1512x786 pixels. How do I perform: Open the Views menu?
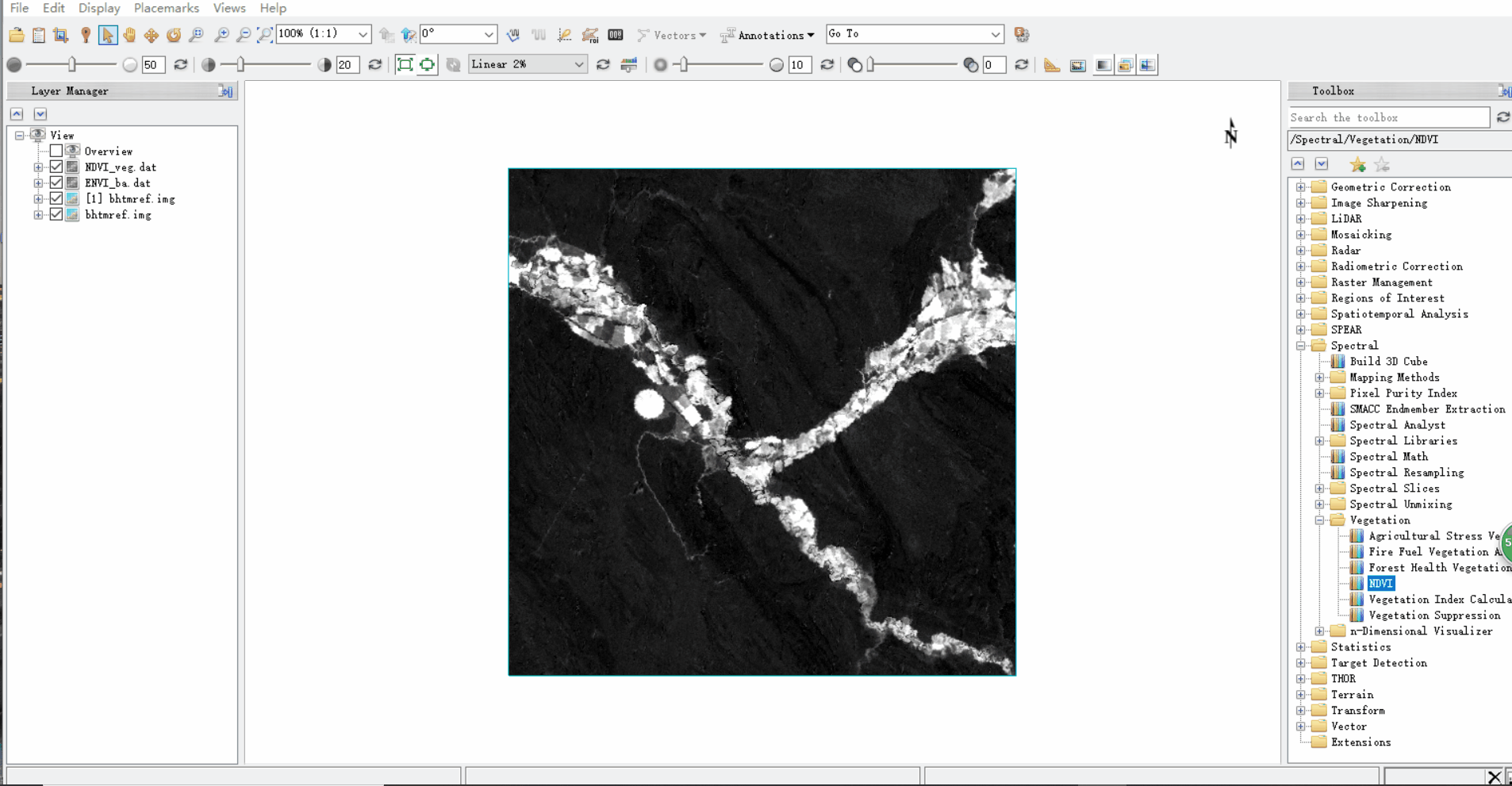[229, 8]
